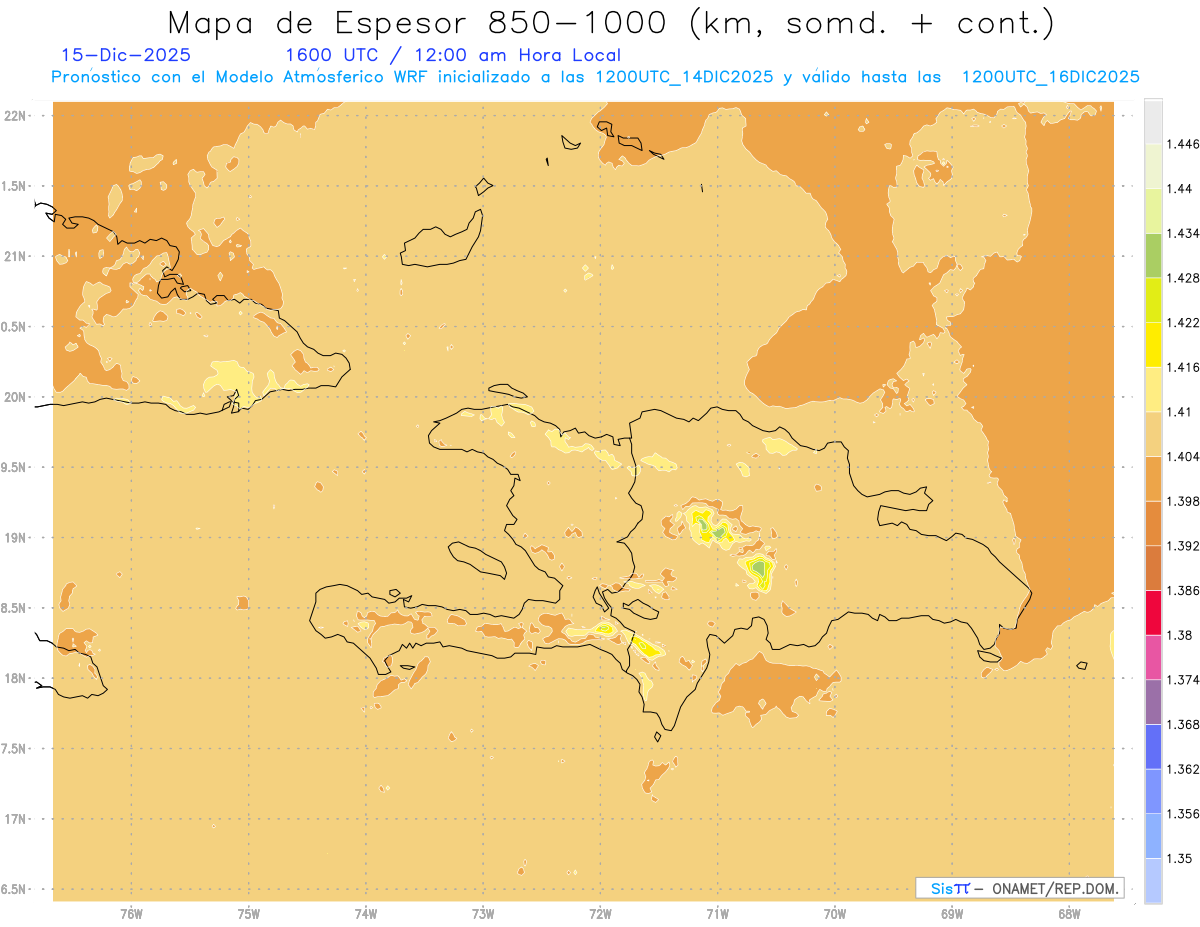Click the 'ONAMET/REP.DOM.' credit label
1200x927 pixels.
click(x=1055, y=888)
